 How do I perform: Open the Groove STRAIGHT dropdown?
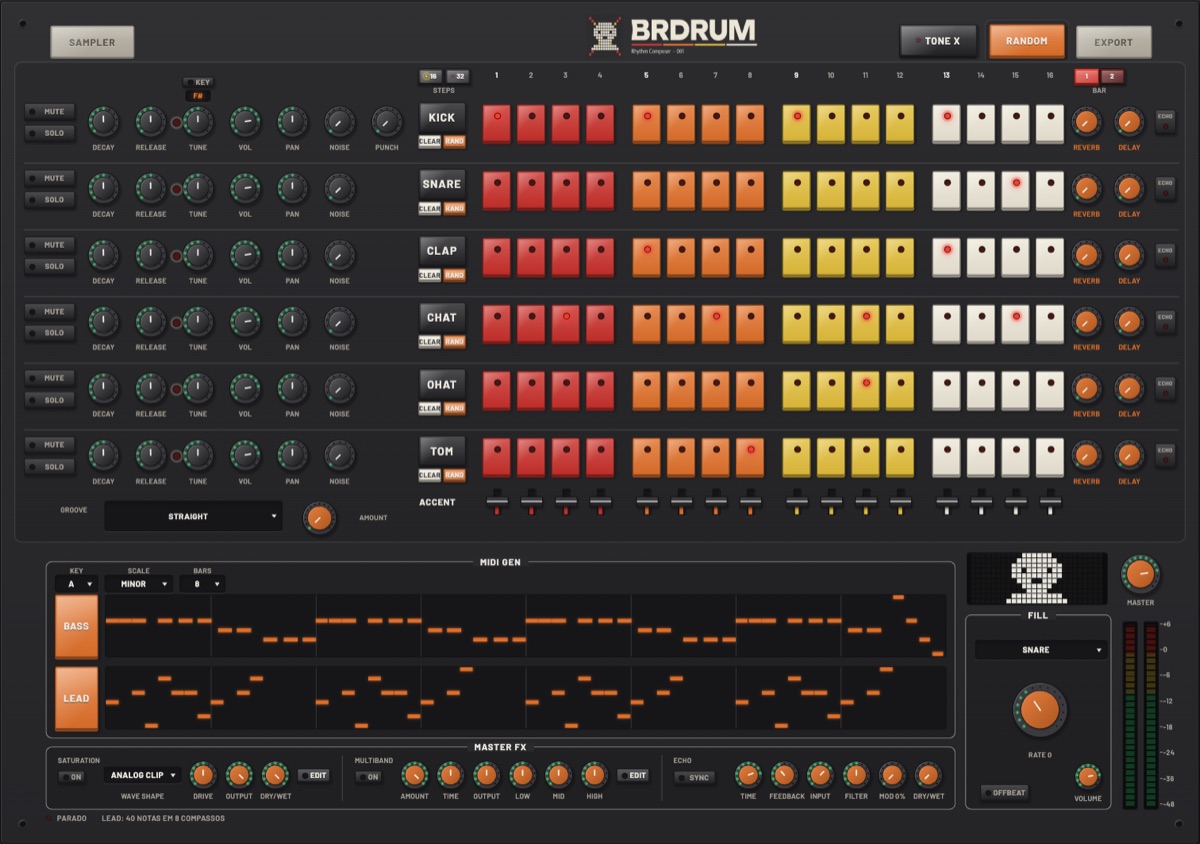click(193, 516)
